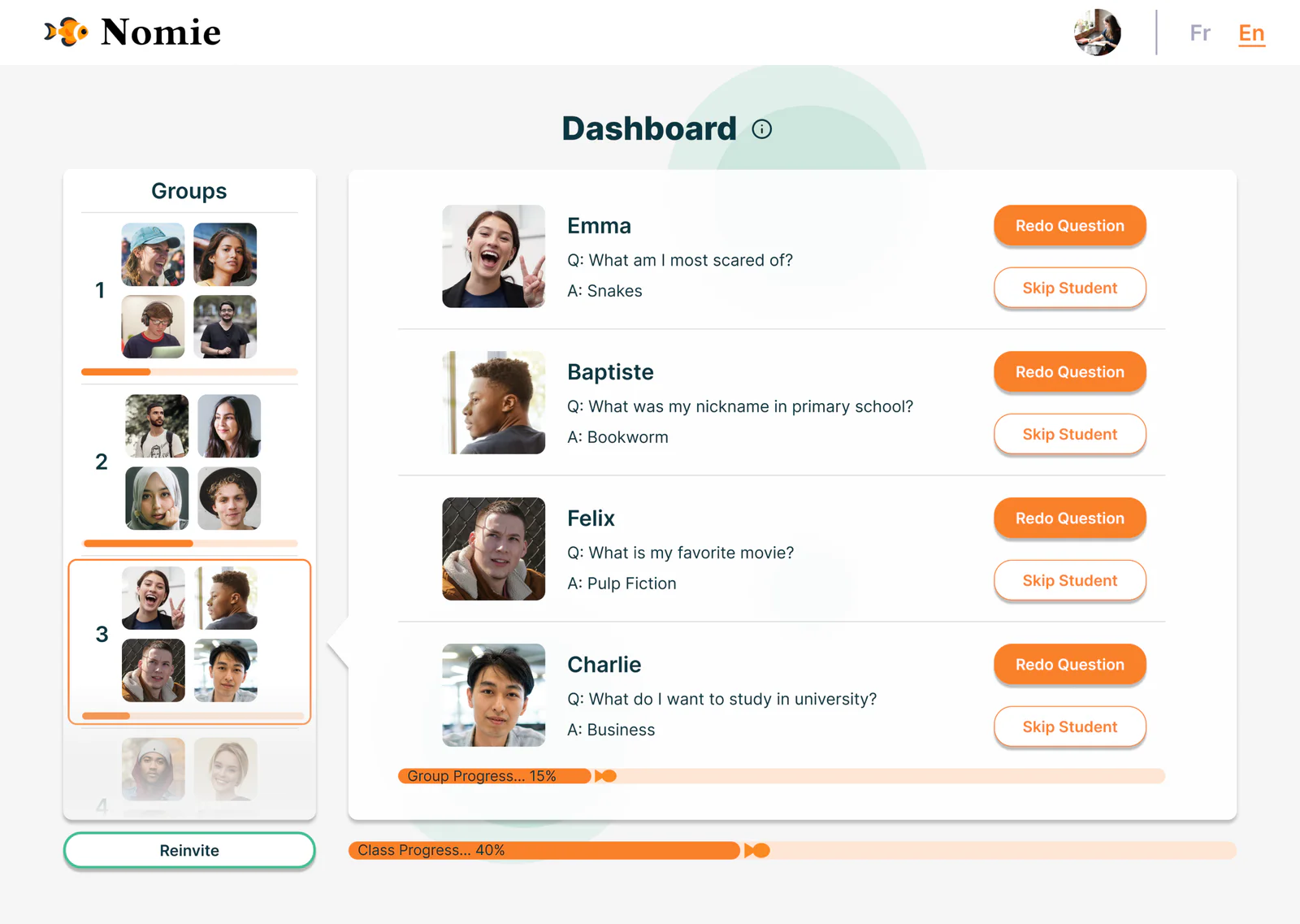Click Baptiste's photo in the student list

[493, 402]
